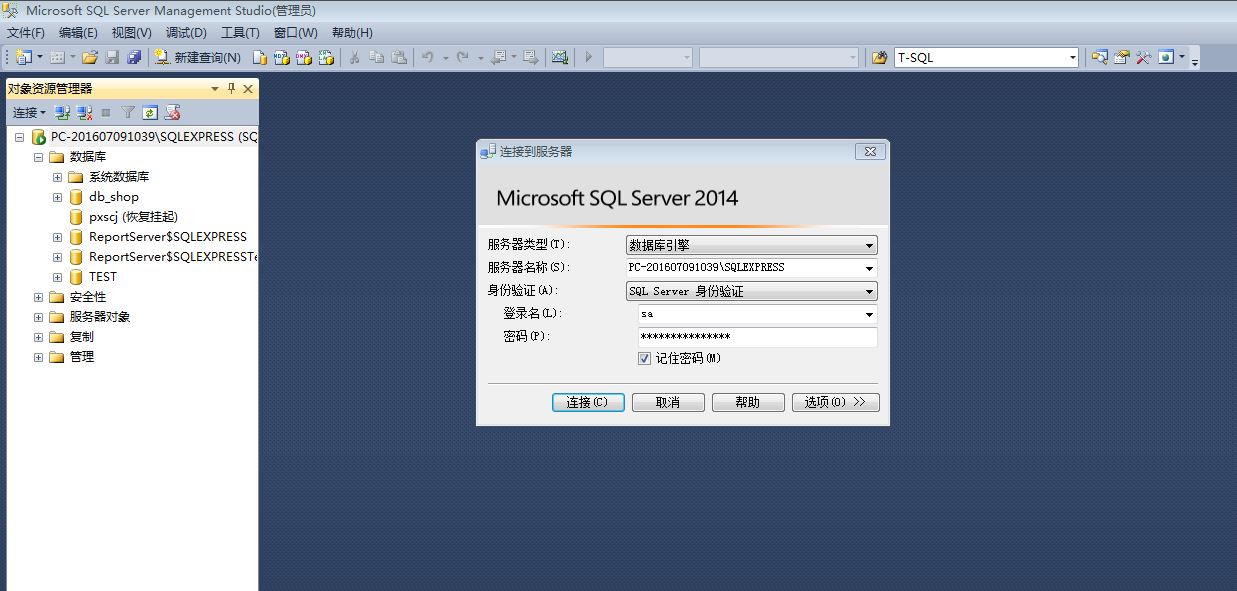1237x591 pixels.
Task: Expand the 管理 folder
Action: pyautogui.click(x=38, y=357)
